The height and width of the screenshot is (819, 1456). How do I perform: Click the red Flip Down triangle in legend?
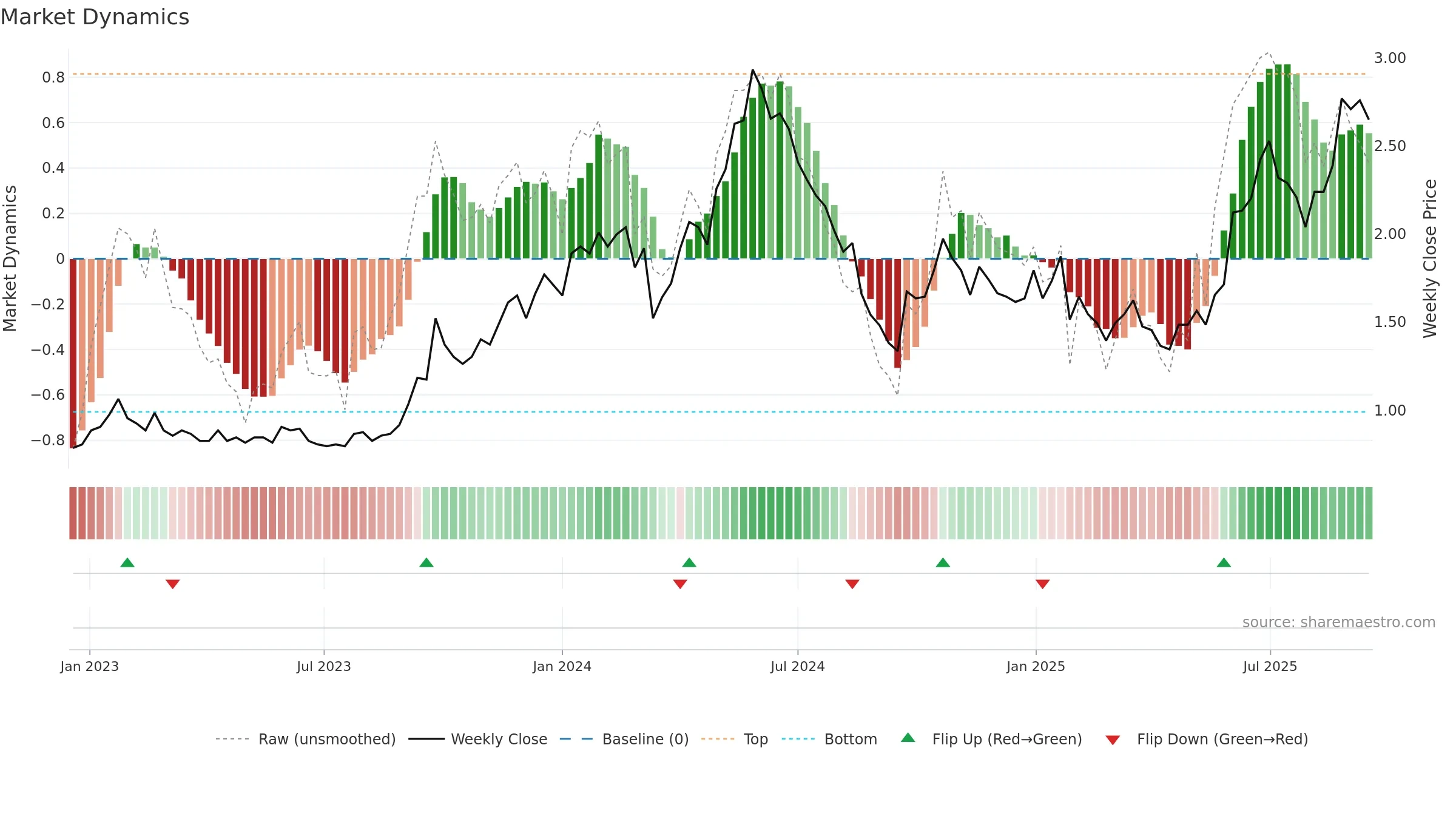pos(1113,740)
